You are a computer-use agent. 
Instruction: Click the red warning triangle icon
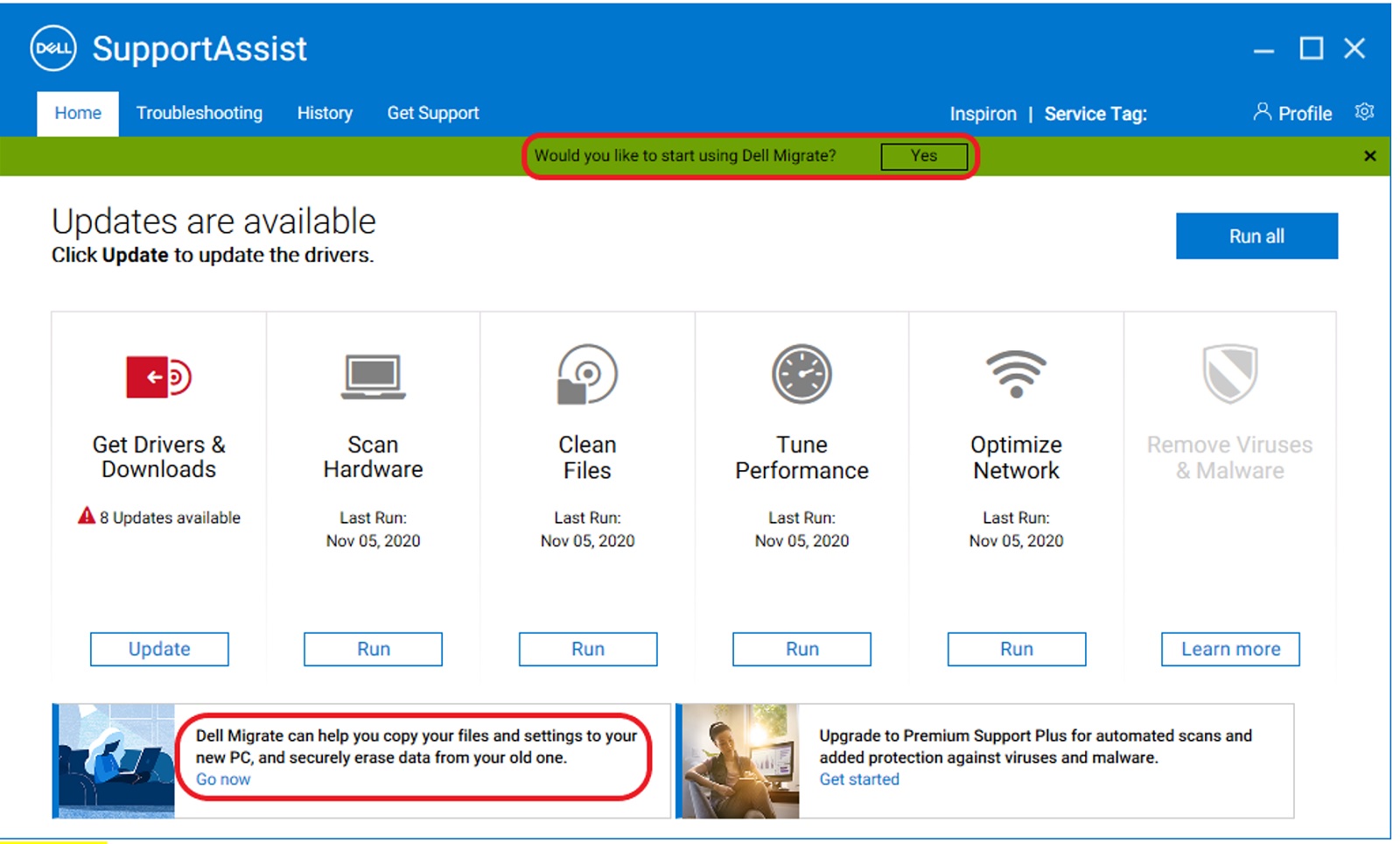[x=87, y=516]
